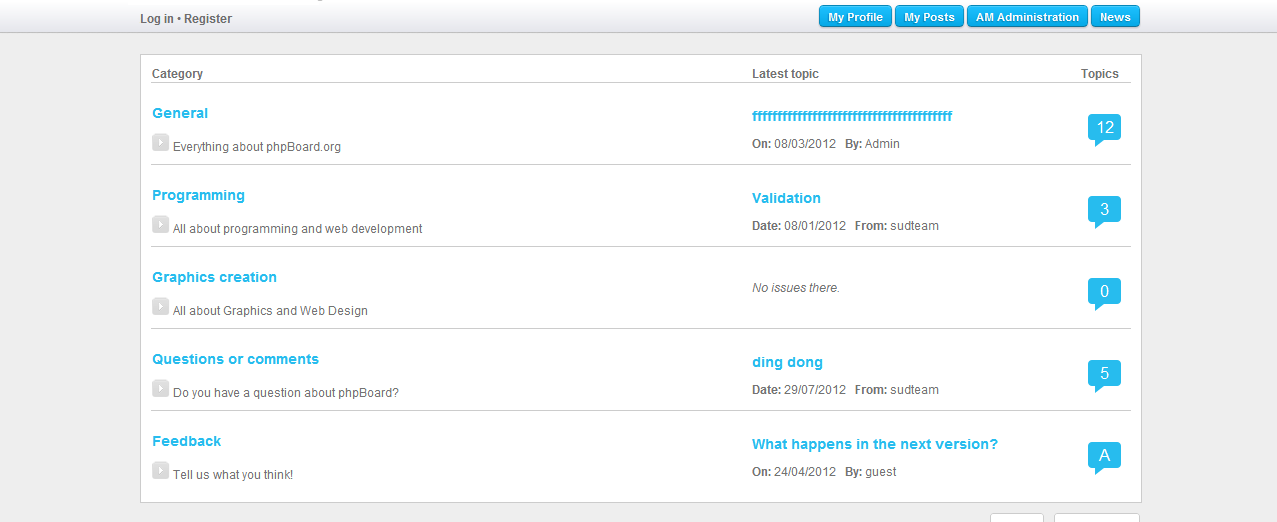
Task: Open What happens in the next version topic
Action: click(874, 445)
